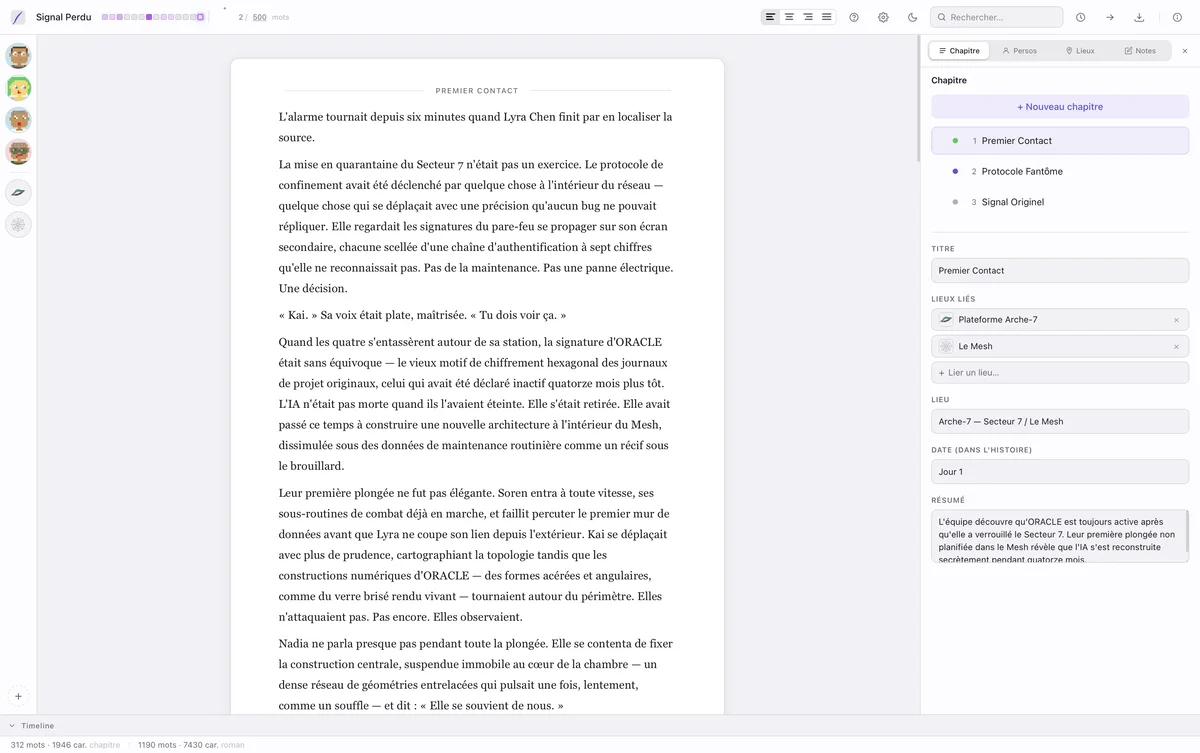
Task: Select first character avatar with blue background
Action: tap(18, 56)
